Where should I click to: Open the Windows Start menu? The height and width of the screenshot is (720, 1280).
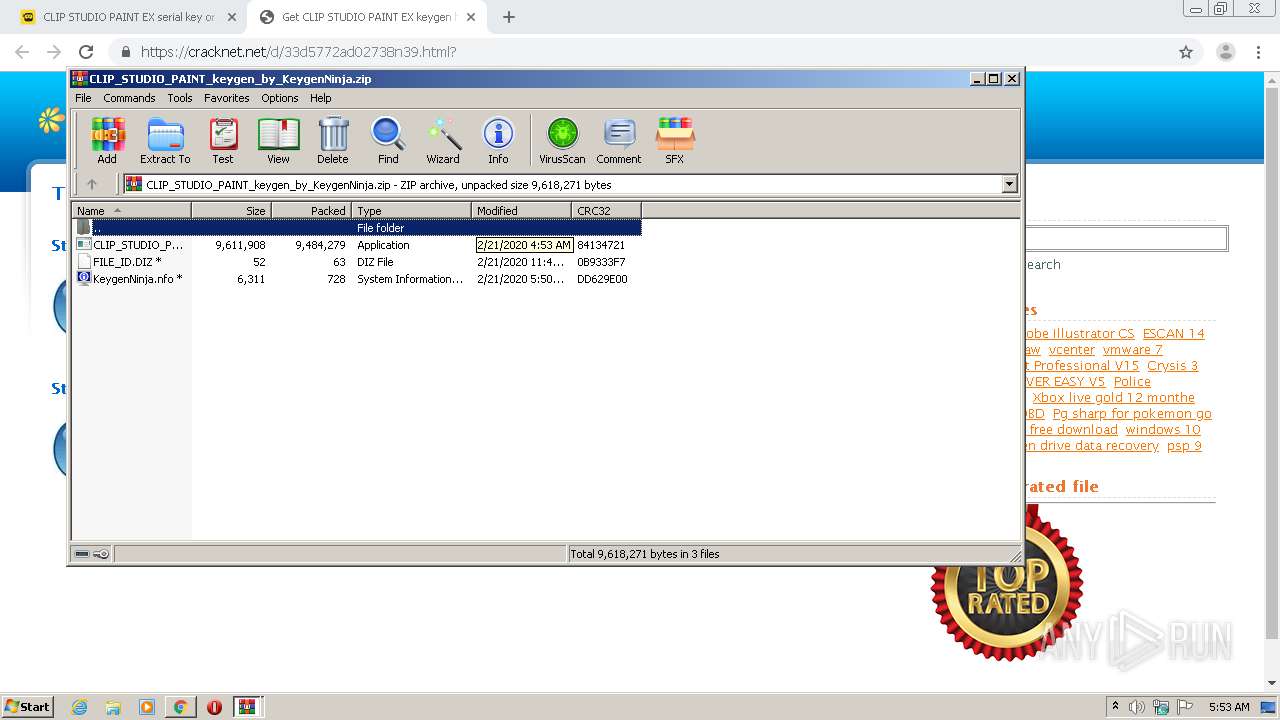[x=28, y=706]
